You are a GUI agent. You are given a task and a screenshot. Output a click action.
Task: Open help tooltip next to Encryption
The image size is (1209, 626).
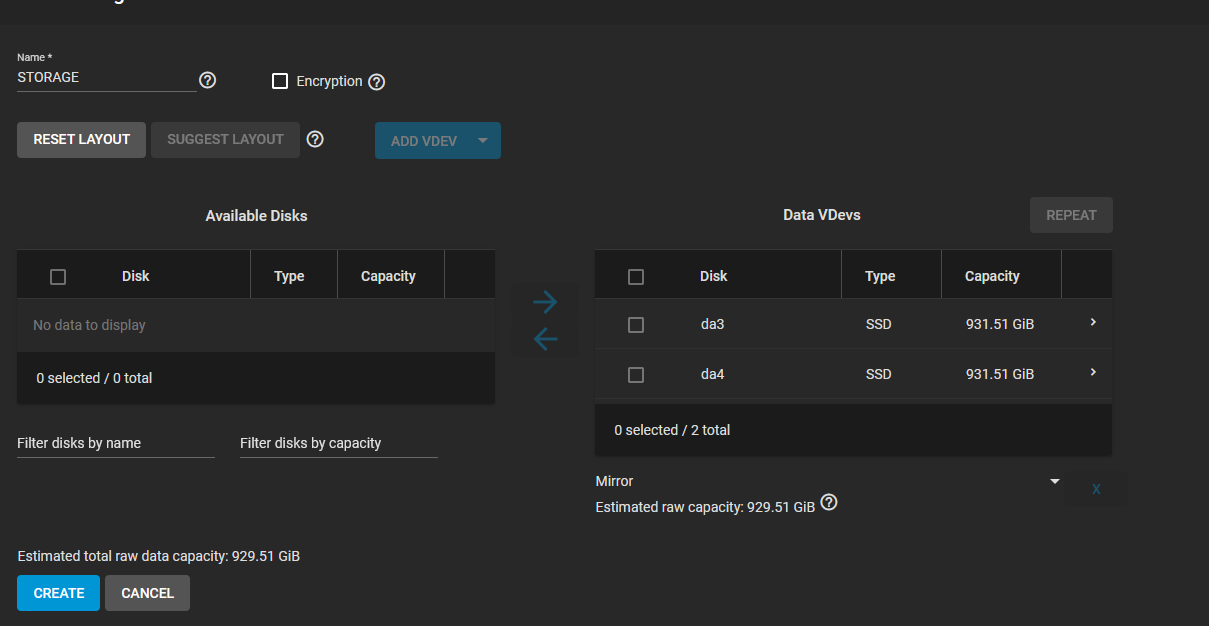(x=377, y=82)
